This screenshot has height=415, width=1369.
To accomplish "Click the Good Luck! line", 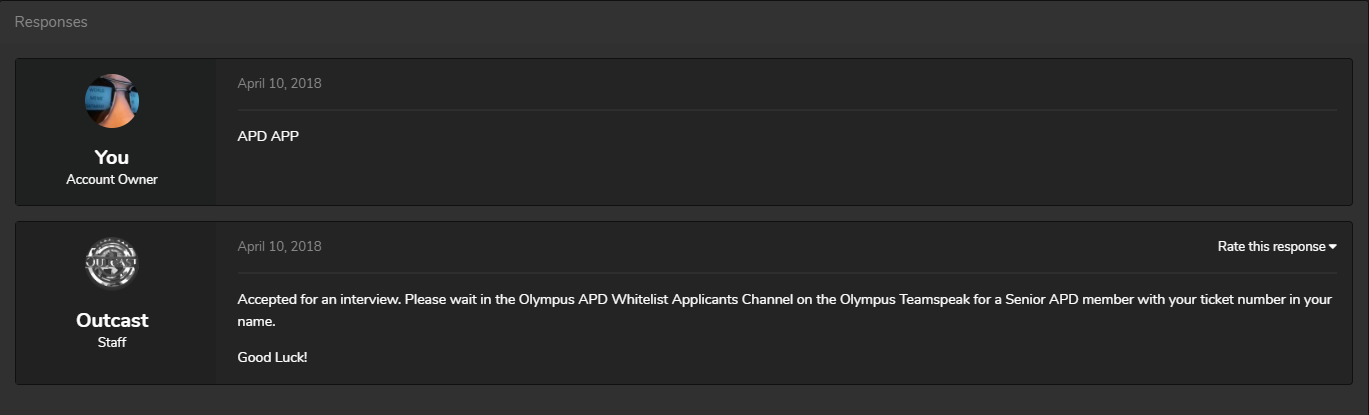I will click(x=272, y=357).
